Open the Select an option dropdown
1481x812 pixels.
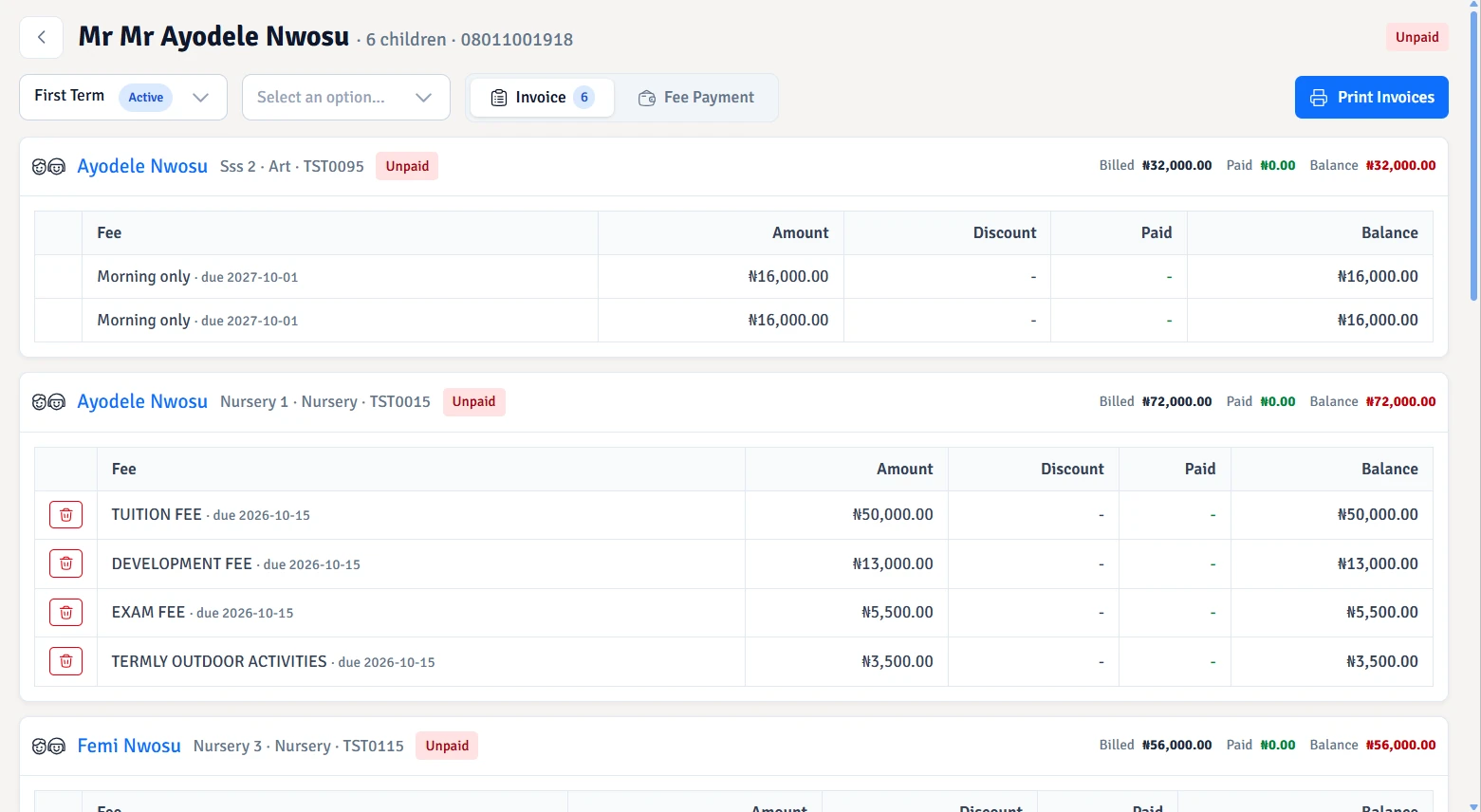(x=346, y=97)
